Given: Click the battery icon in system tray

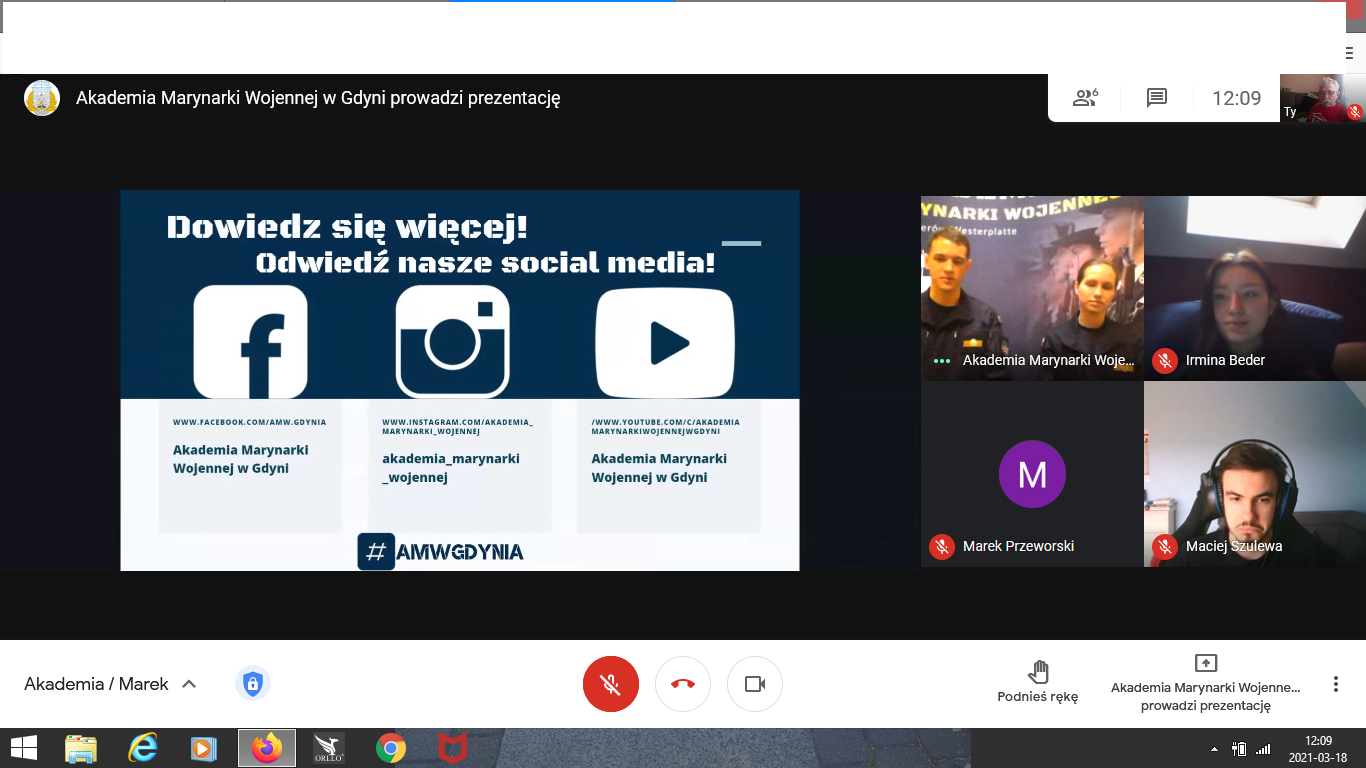Looking at the screenshot, I should tap(1239, 749).
